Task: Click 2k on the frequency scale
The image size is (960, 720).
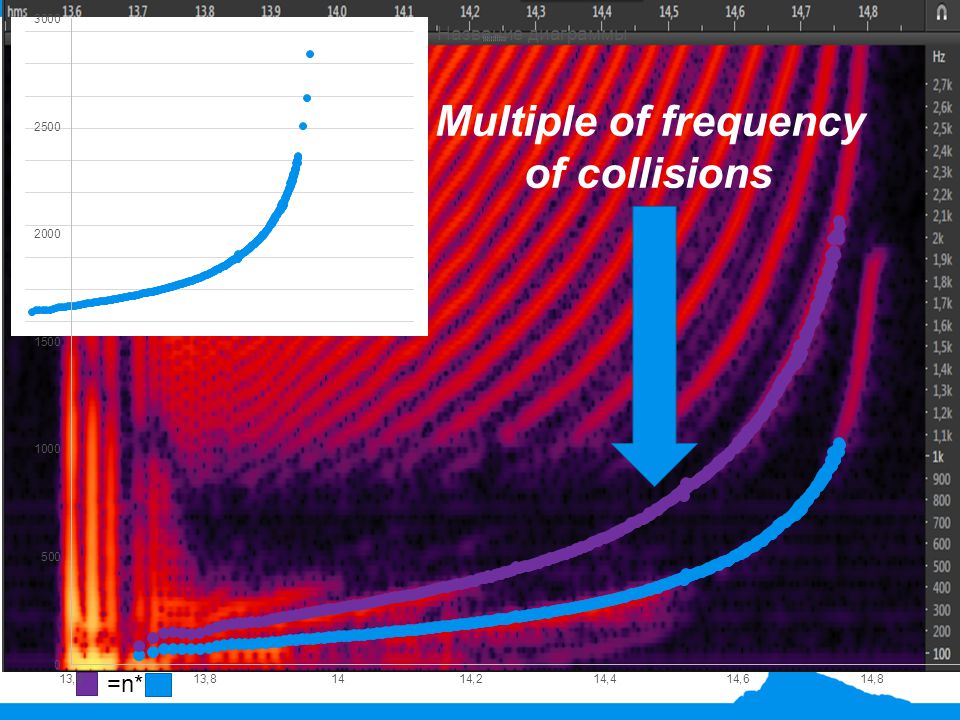Action: coord(939,238)
